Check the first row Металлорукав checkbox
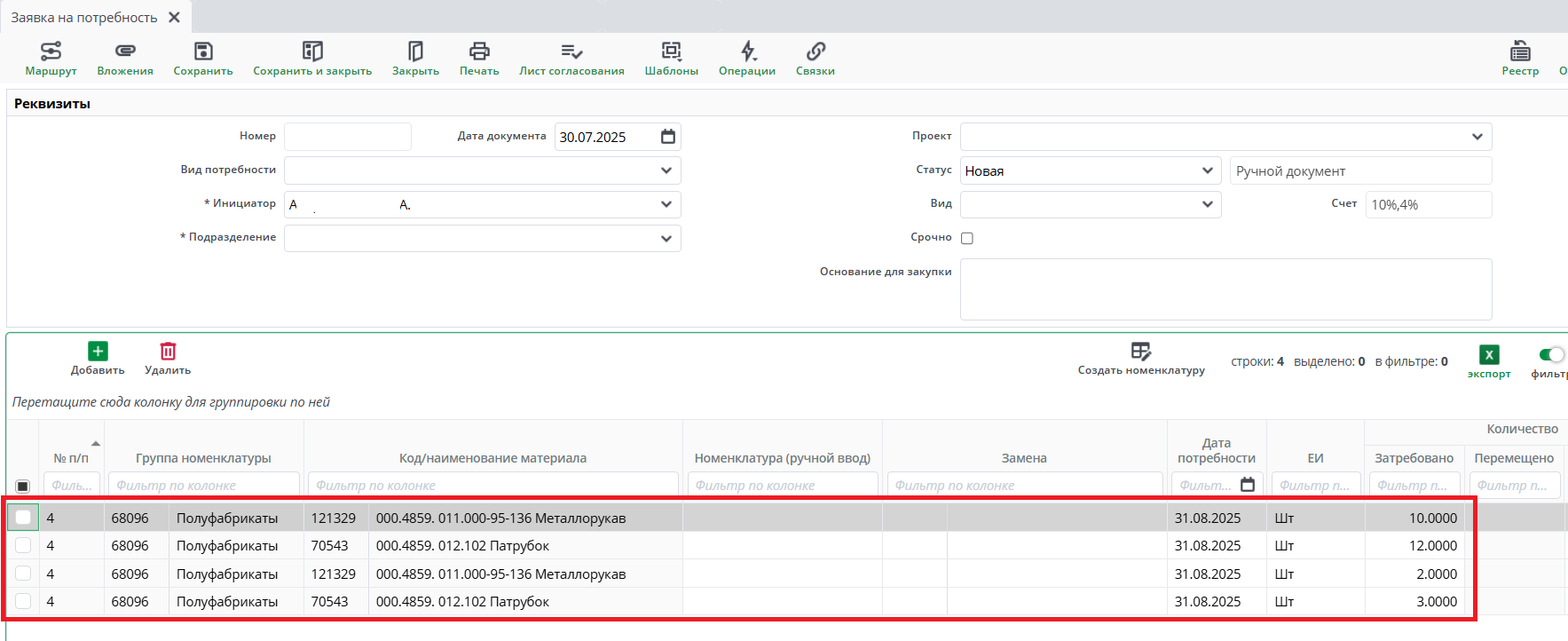1568x641 pixels. tap(23, 518)
